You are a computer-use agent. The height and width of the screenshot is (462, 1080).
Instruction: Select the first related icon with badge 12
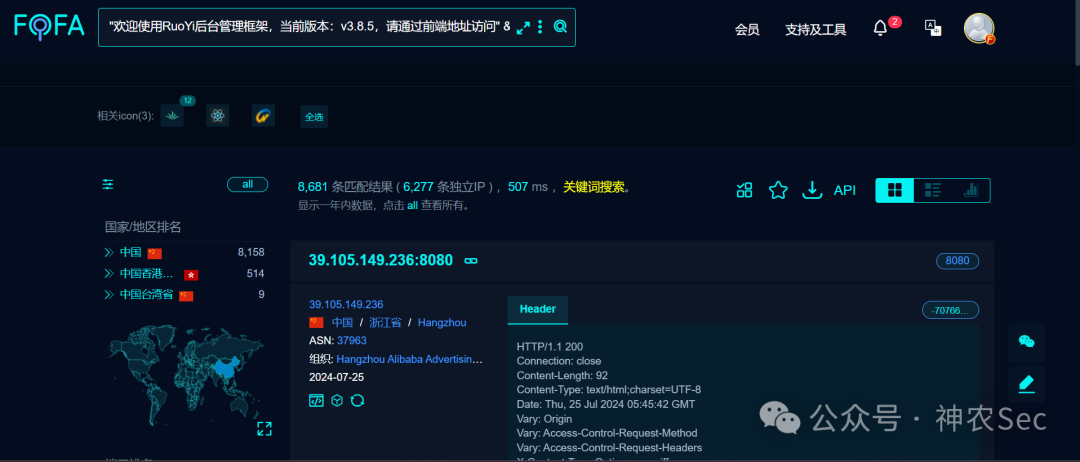coord(172,116)
